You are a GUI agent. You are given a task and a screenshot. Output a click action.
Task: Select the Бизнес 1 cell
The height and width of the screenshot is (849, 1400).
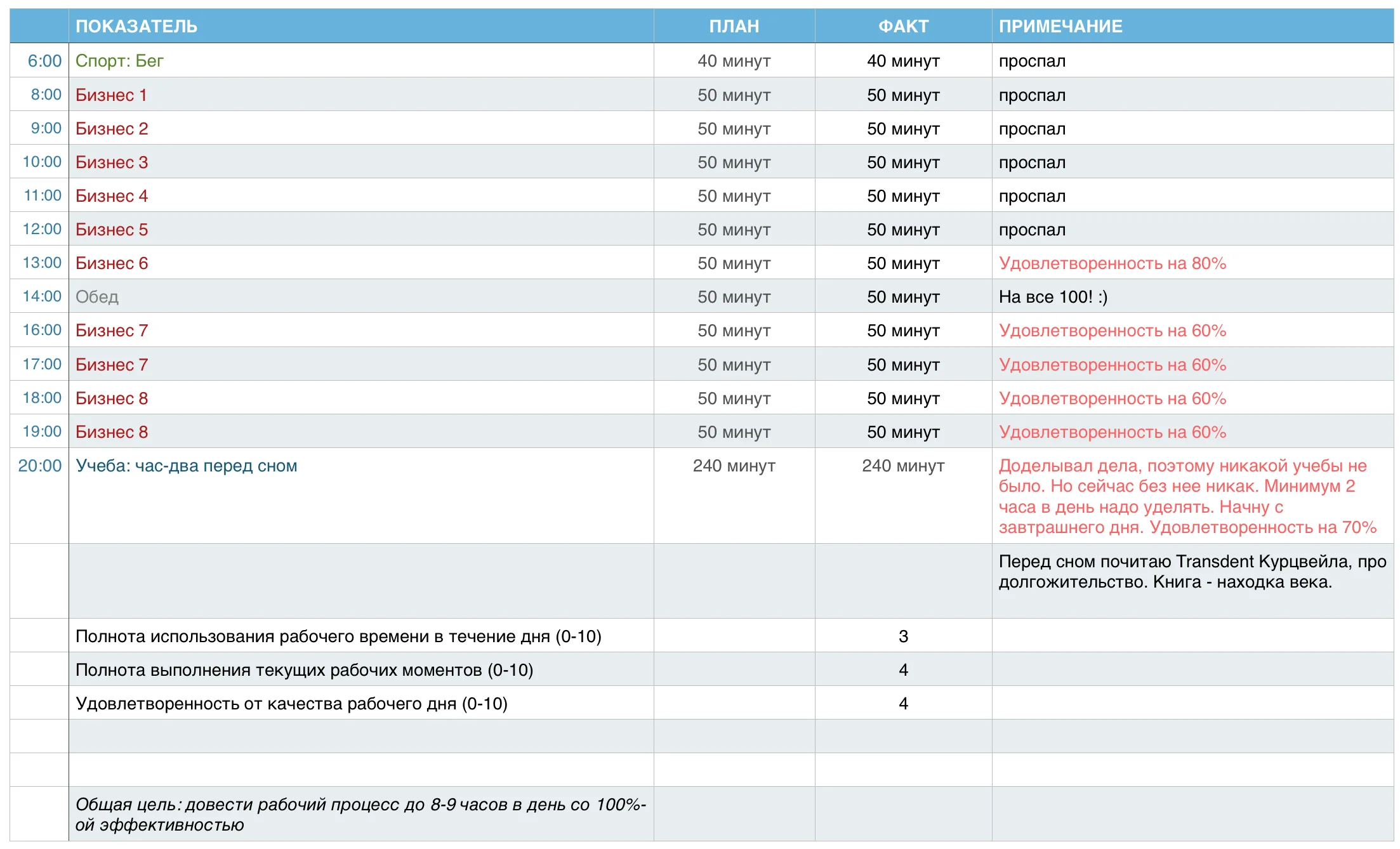point(112,95)
